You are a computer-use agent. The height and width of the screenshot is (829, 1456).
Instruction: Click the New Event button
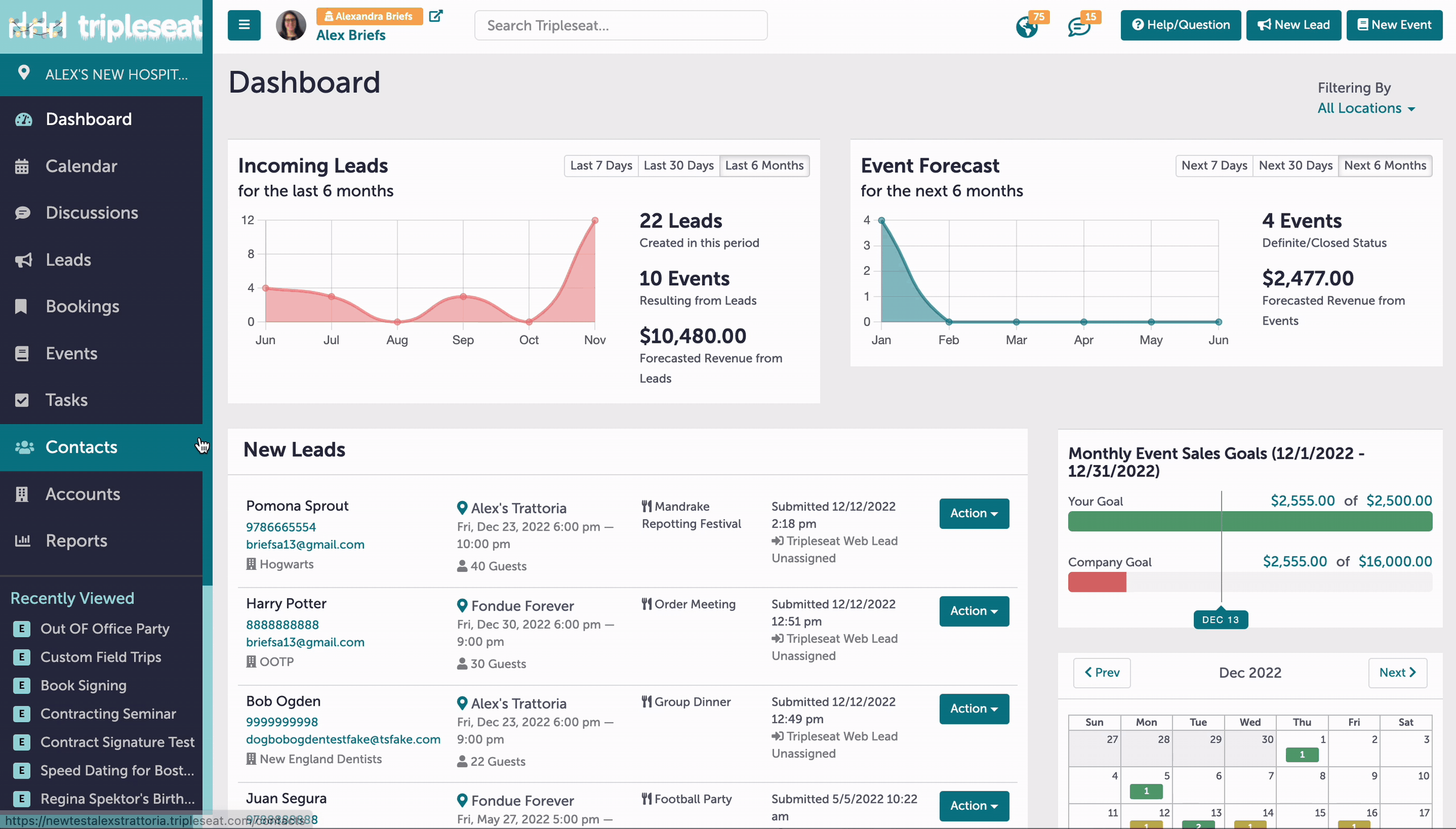point(1394,25)
